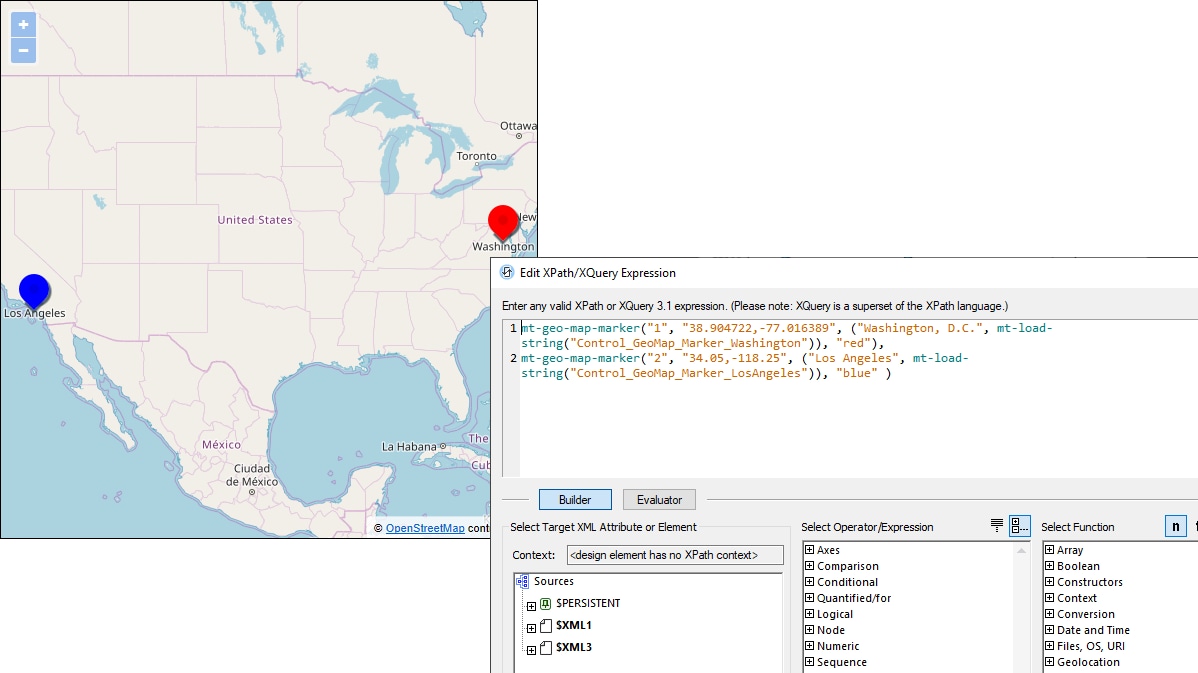Screen dimensions: 1198x673
Task: Click the red Washington map marker
Action: click(x=502, y=221)
